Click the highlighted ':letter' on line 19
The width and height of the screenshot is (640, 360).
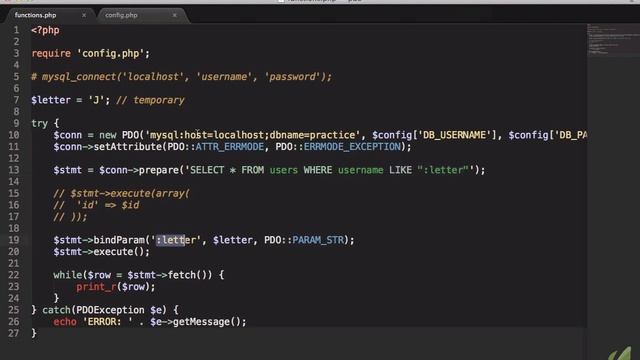click(x=176, y=240)
